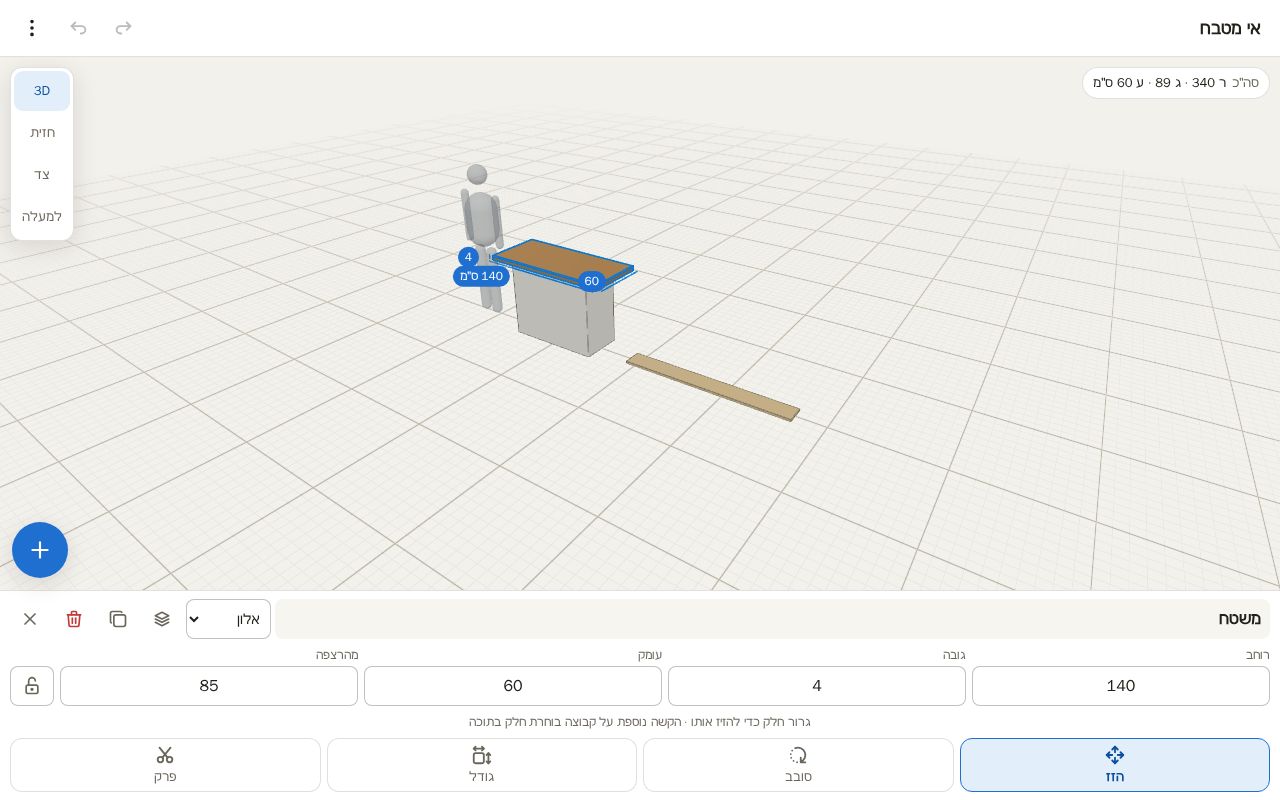Image resolution: width=1280 pixels, height=800 pixels.
Task: Select the פרק disassemble tool
Action: (165, 765)
